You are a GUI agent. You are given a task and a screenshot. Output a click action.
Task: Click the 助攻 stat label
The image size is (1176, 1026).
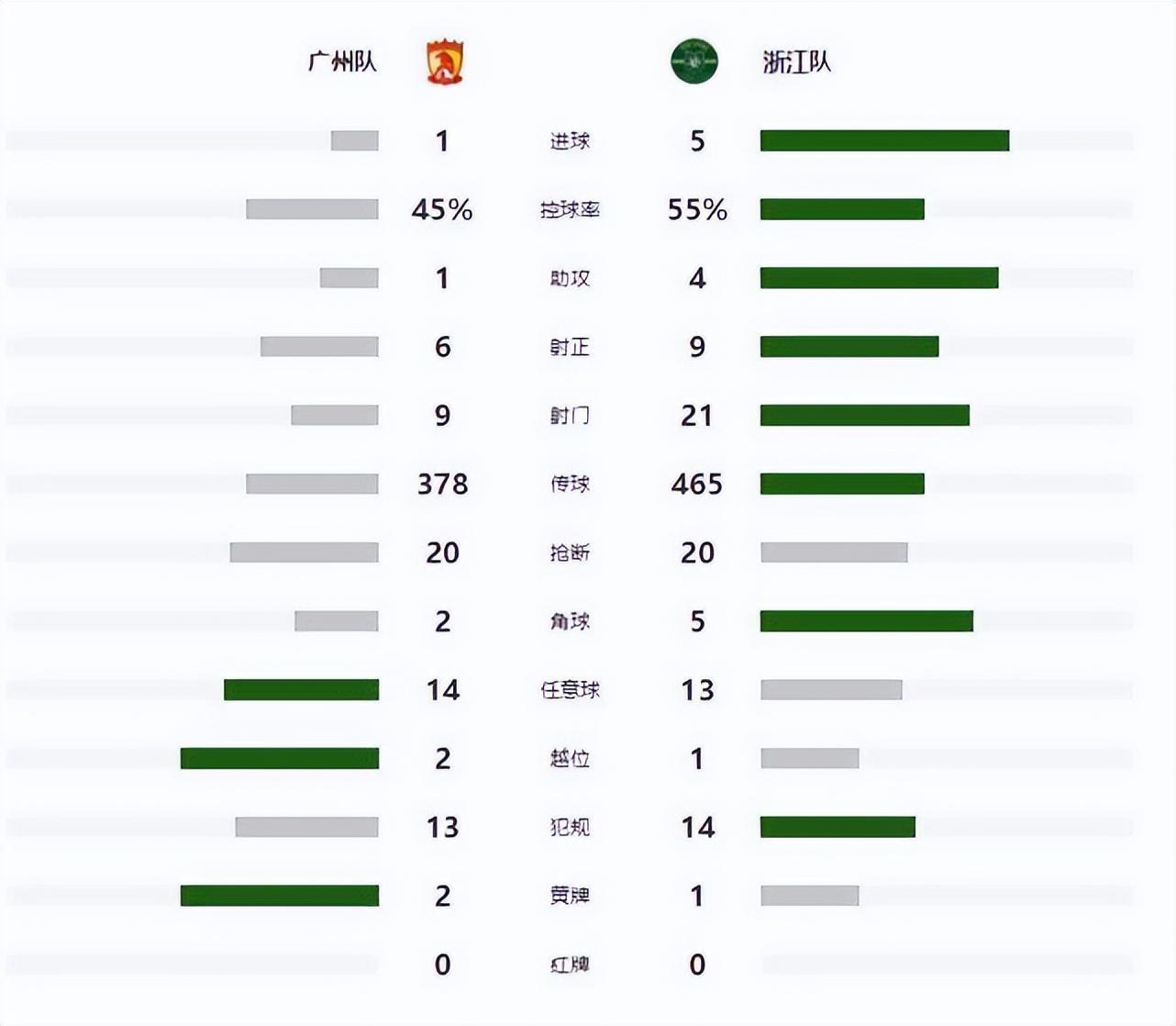click(x=570, y=278)
